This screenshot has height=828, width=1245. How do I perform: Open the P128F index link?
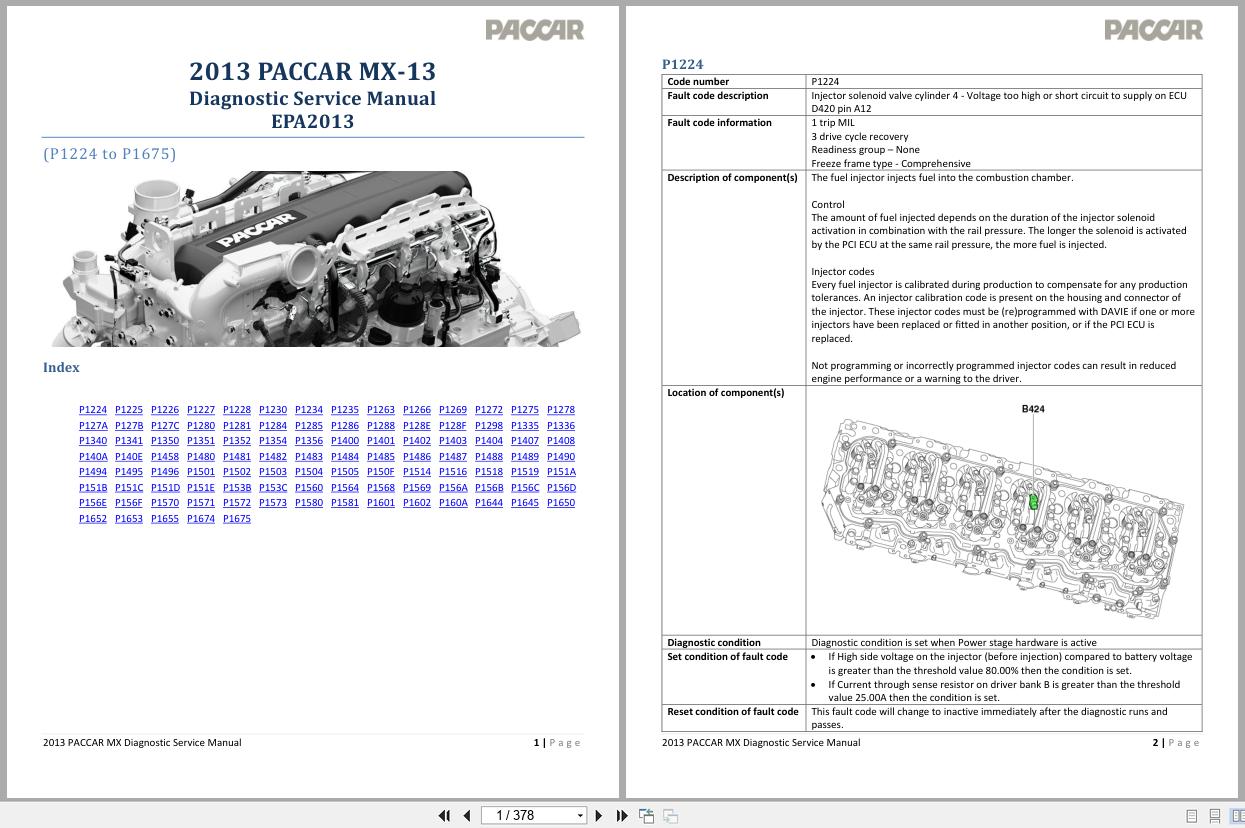coord(453,426)
